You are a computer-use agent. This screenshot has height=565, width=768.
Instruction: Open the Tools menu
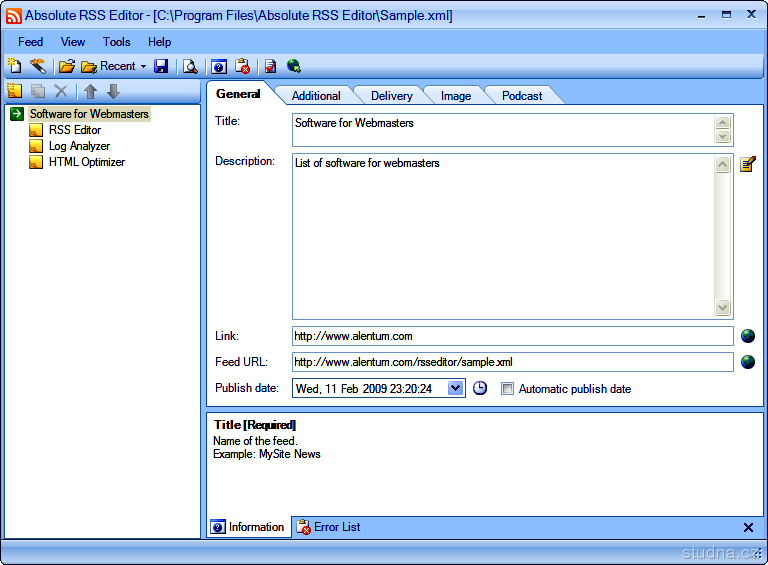(x=116, y=42)
